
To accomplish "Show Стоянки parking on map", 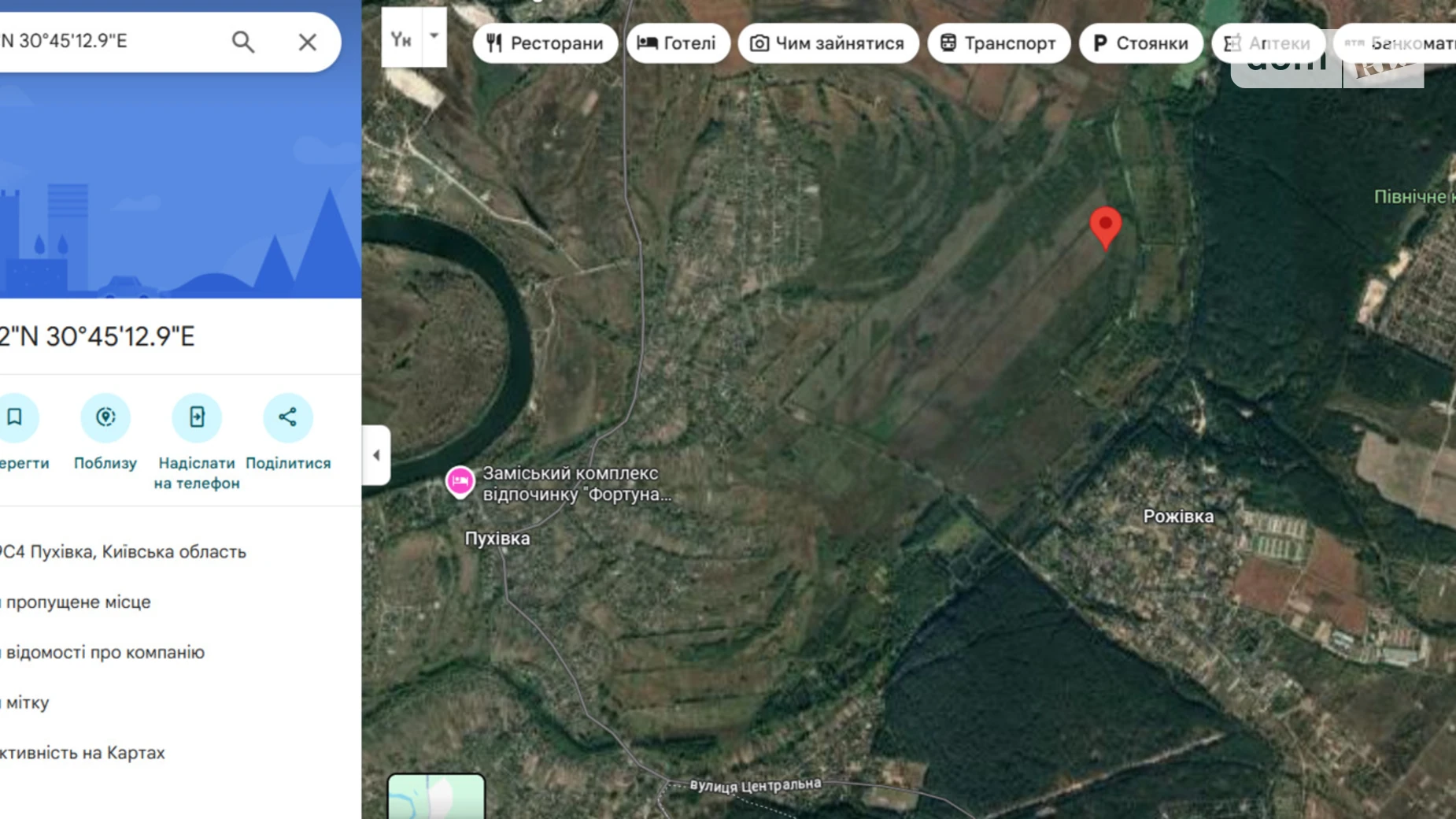I will pos(1140,43).
